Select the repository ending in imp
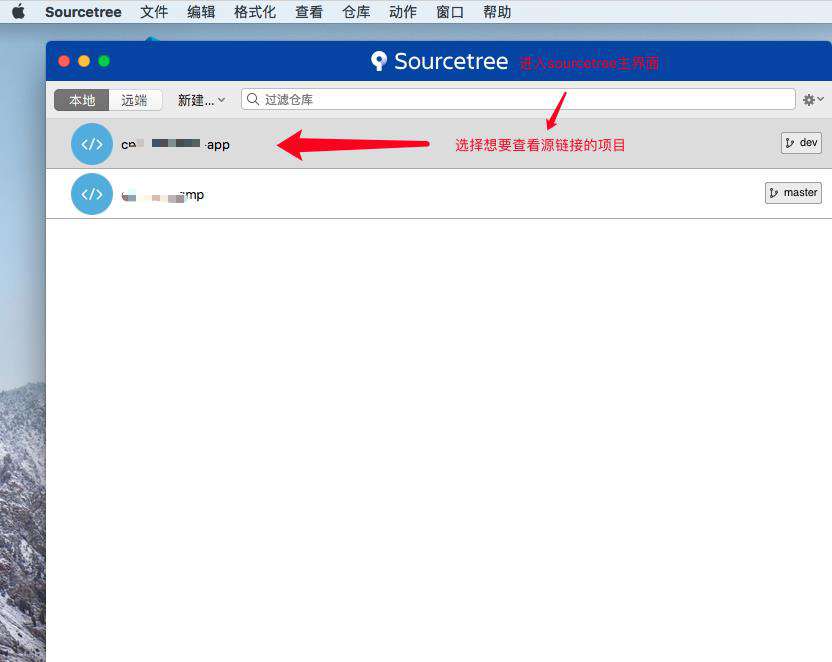The height and width of the screenshot is (662, 832). tap(439, 194)
